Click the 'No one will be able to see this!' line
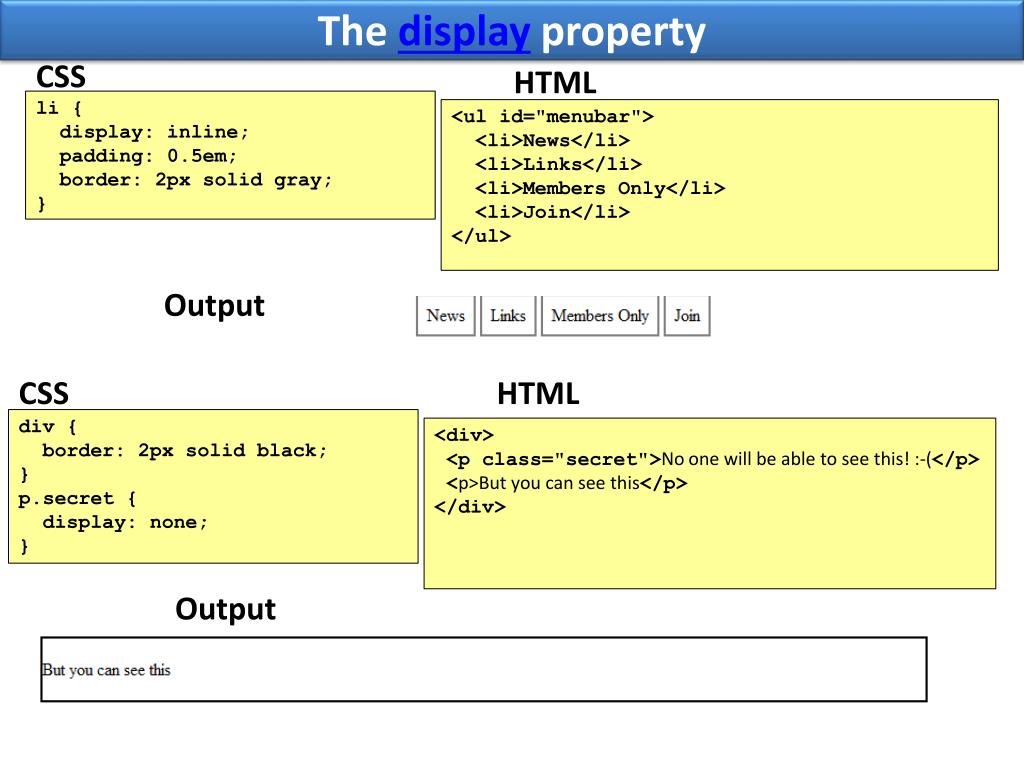Viewport: 1024px width, 768px height. (x=713, y=459)
